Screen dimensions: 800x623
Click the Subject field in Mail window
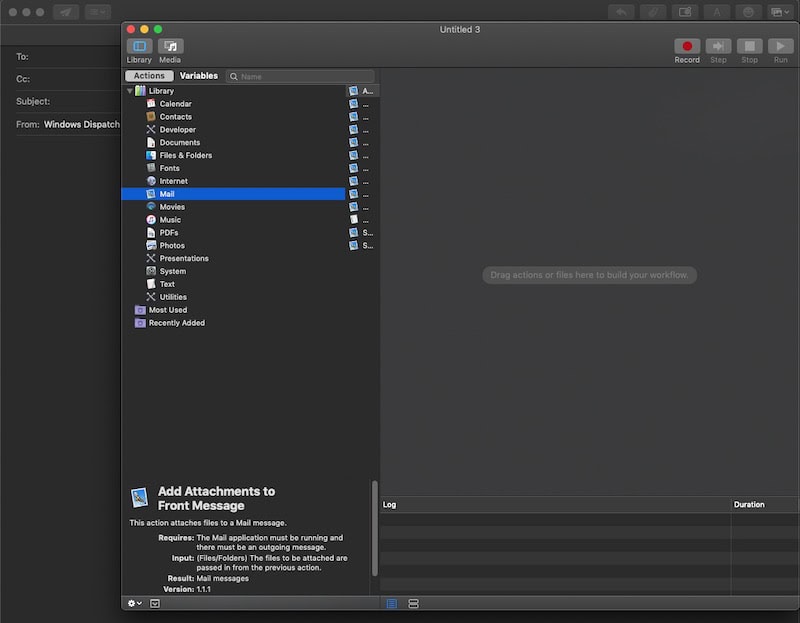pyautogui.click(x=67, y=102)
